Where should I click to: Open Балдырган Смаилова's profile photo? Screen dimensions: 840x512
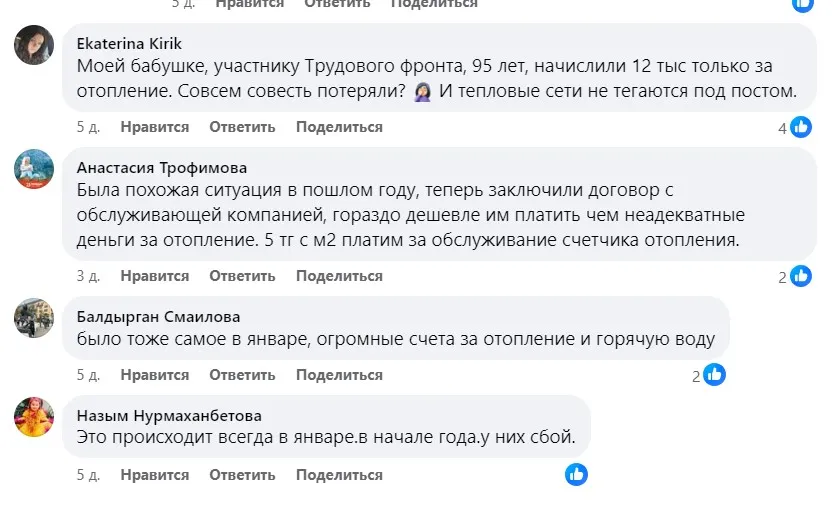(x=34, y=318)
